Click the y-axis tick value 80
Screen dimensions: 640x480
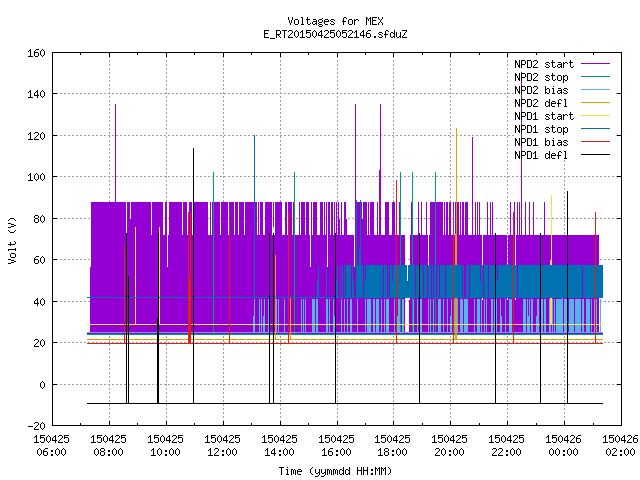tap(39, 219)
